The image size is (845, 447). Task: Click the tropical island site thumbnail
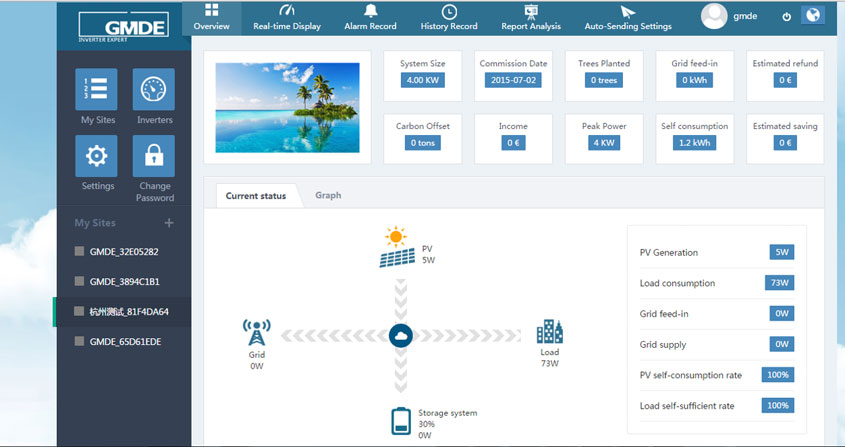point(287,107)
